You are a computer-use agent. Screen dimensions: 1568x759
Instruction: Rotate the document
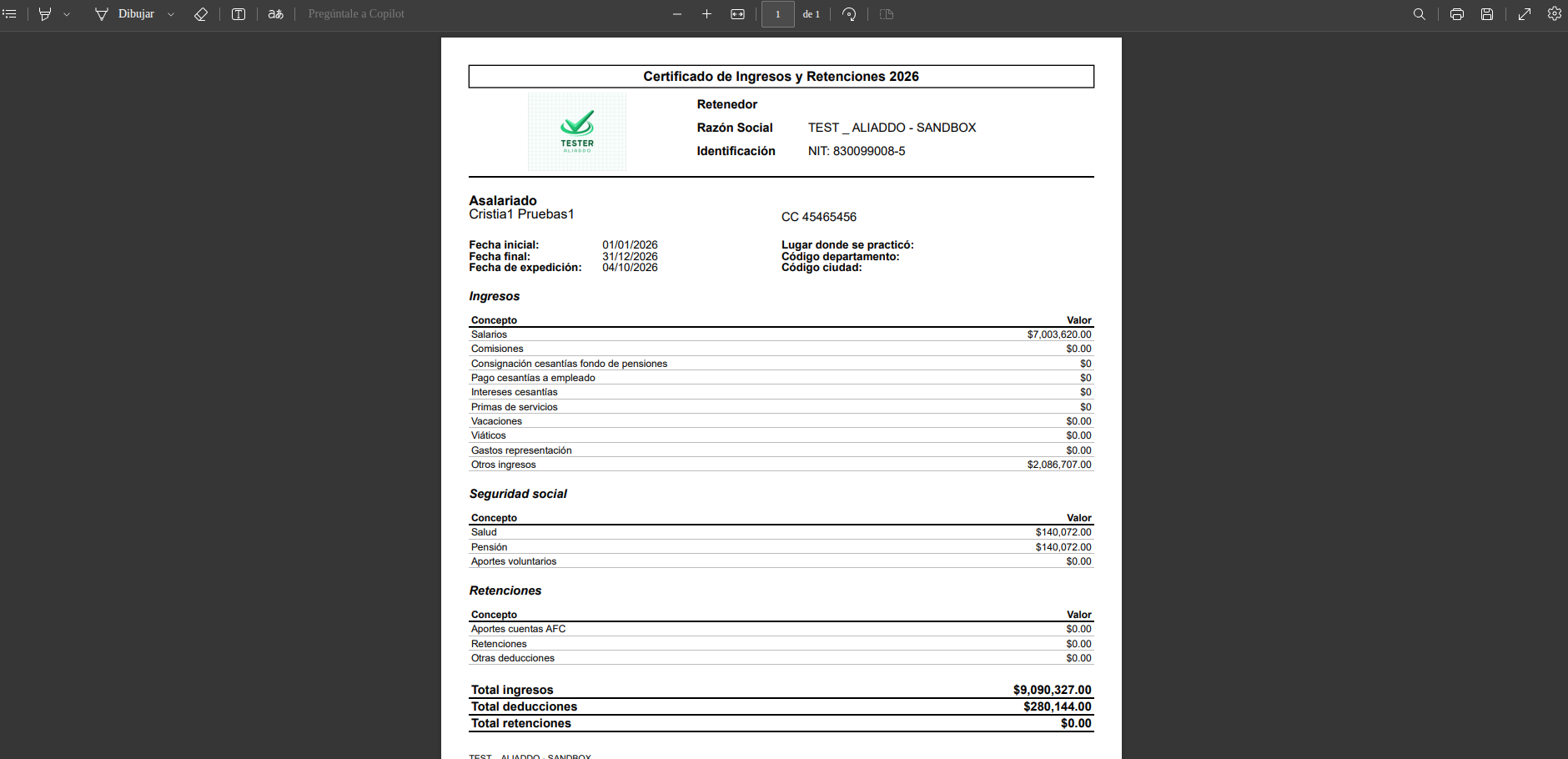[849, 14]
